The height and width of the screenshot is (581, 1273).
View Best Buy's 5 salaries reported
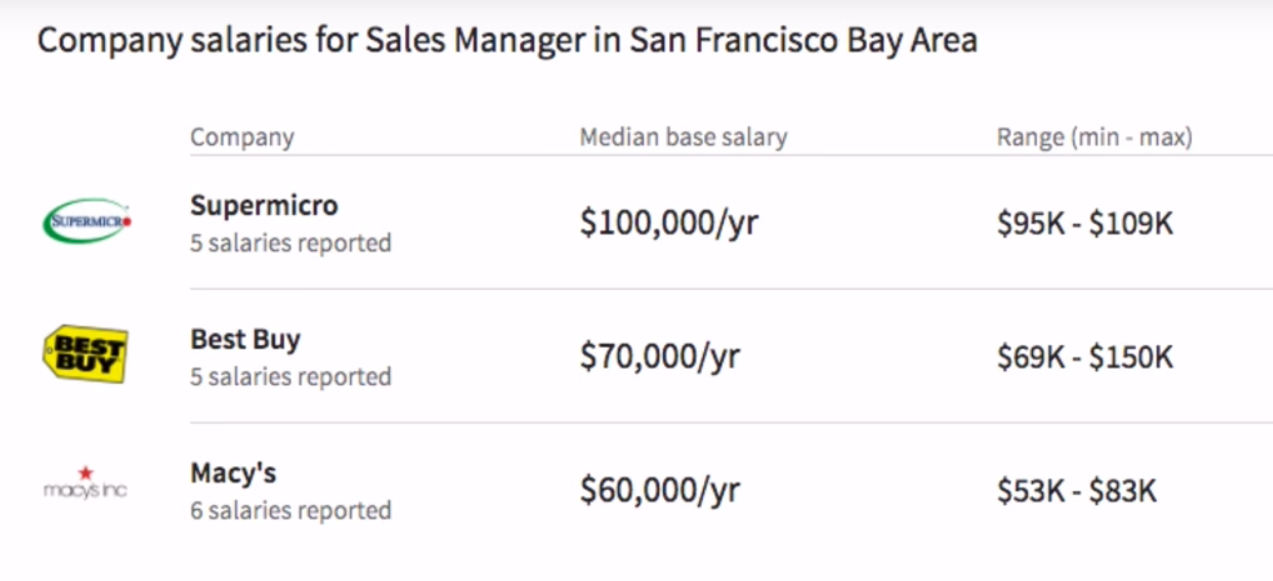tap(290, 377)
